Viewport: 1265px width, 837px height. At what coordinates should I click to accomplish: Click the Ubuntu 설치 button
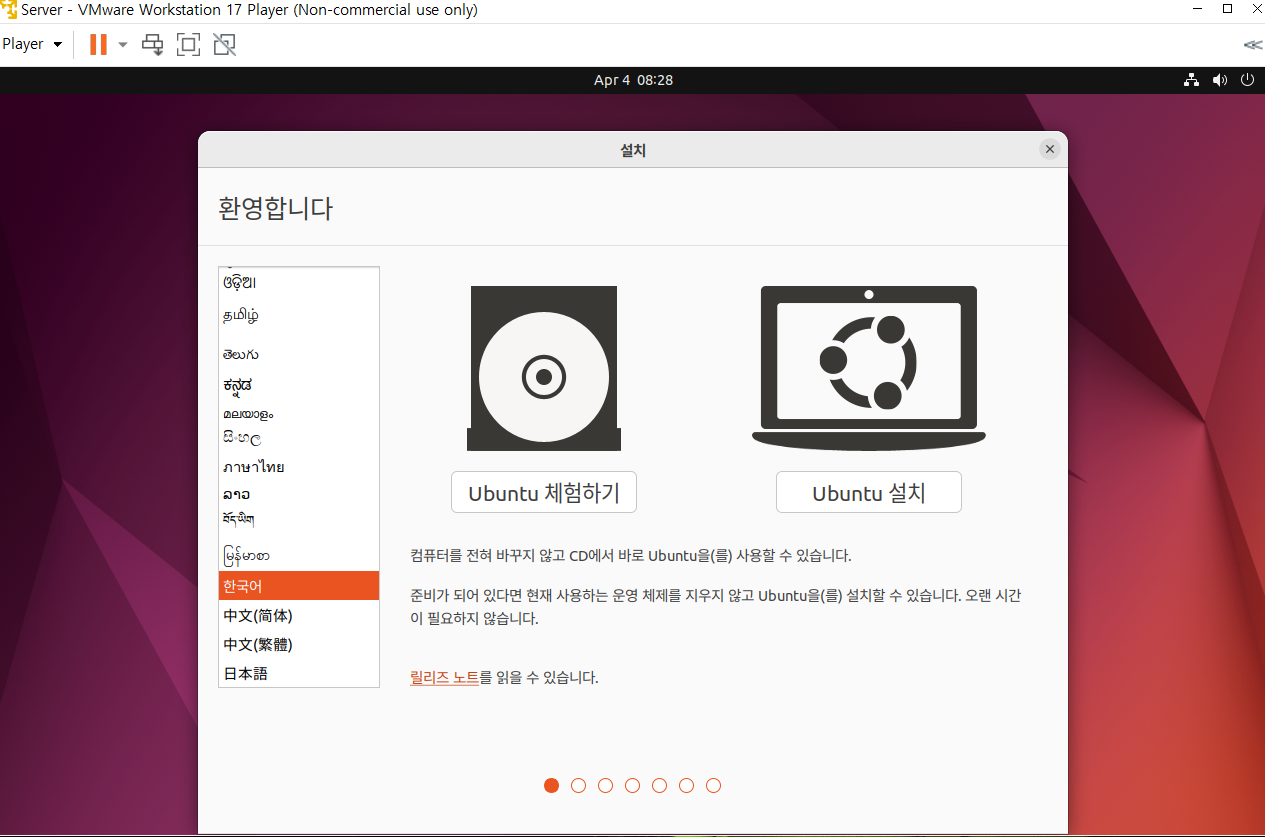click(x=869, y=492)
